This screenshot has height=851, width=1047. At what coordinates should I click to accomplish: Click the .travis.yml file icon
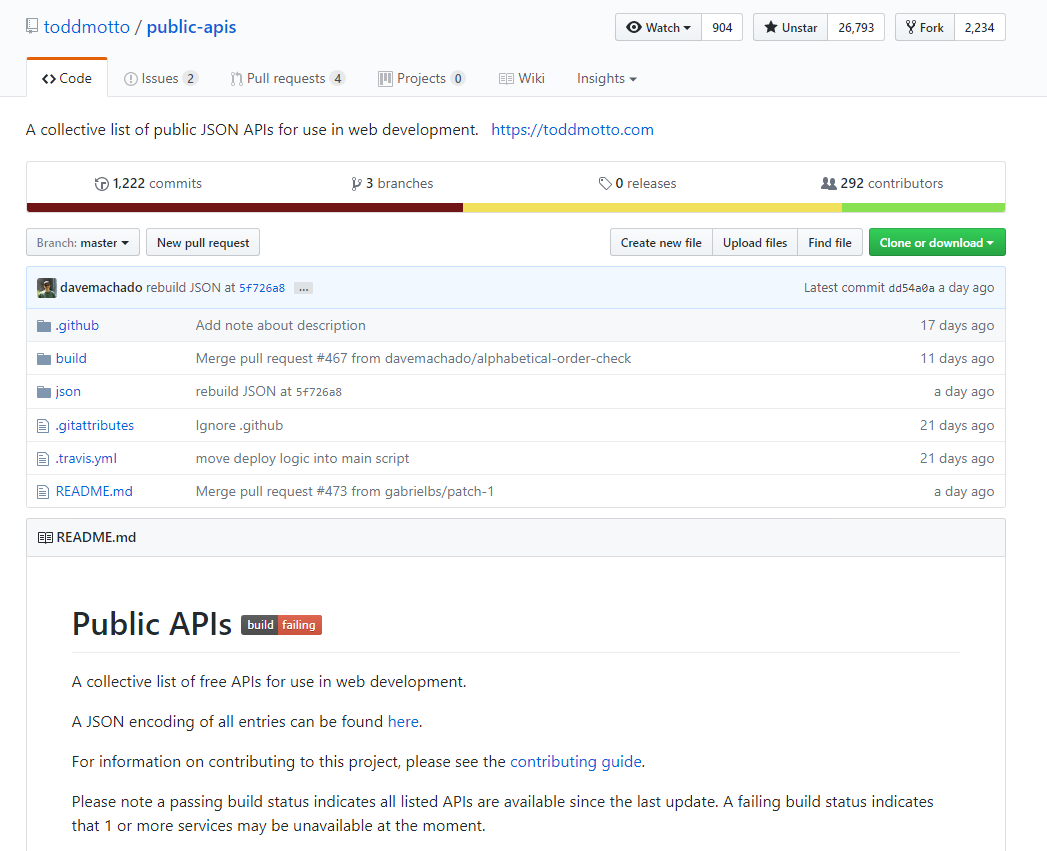[x=43, y=459]
